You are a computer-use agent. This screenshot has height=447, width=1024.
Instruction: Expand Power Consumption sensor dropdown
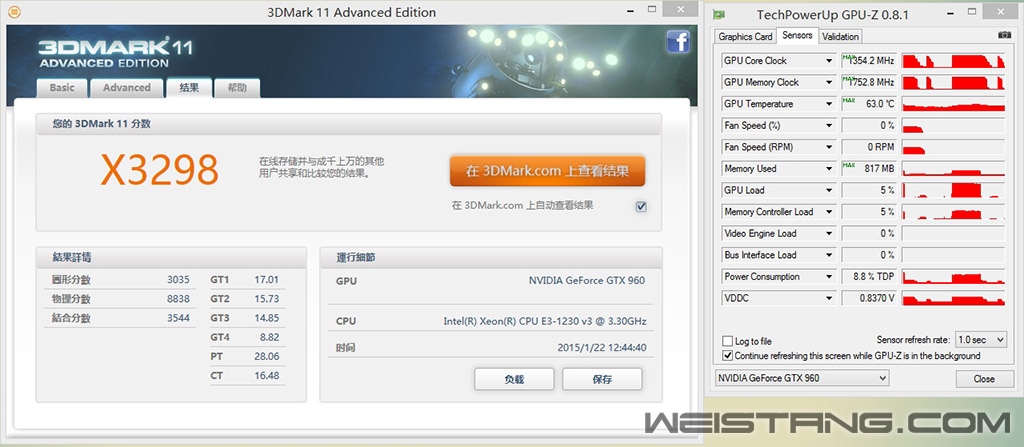tap(829, 276)
